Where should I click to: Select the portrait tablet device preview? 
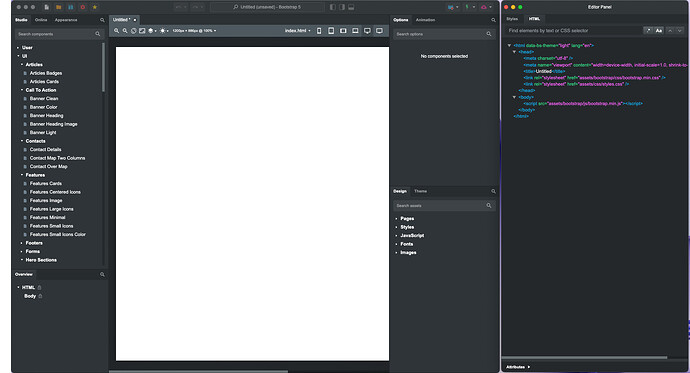(331, 31)
